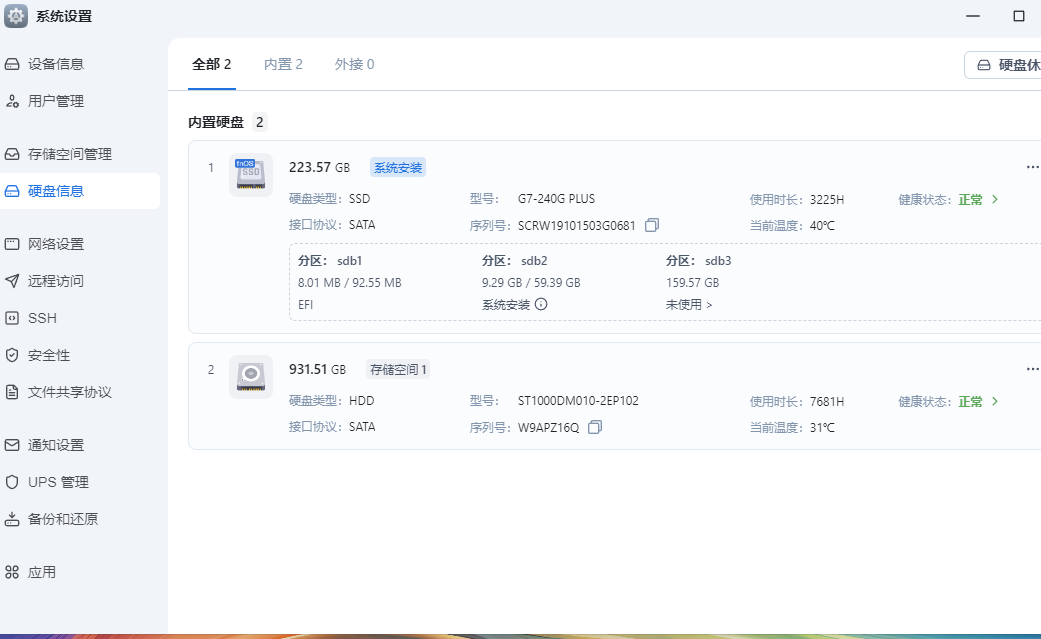Open the more options menu for SSD disk

1032,167
